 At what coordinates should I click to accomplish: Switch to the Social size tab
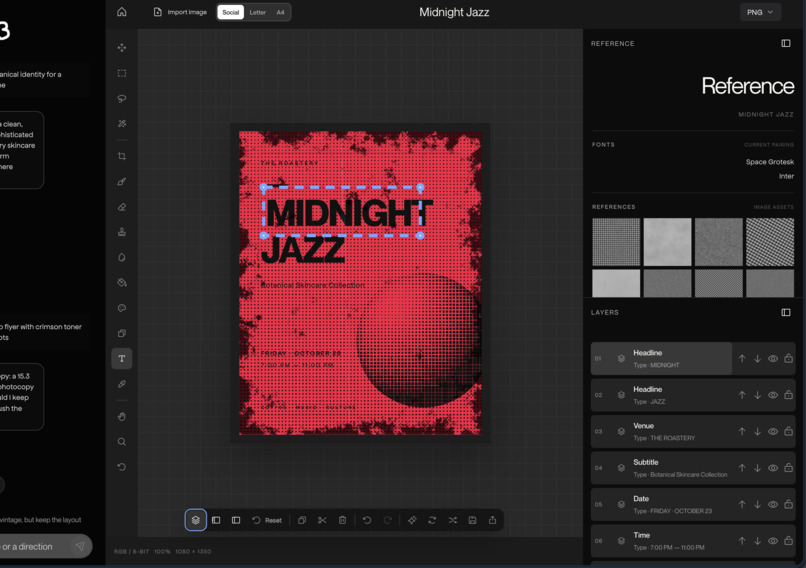point(230,12)
